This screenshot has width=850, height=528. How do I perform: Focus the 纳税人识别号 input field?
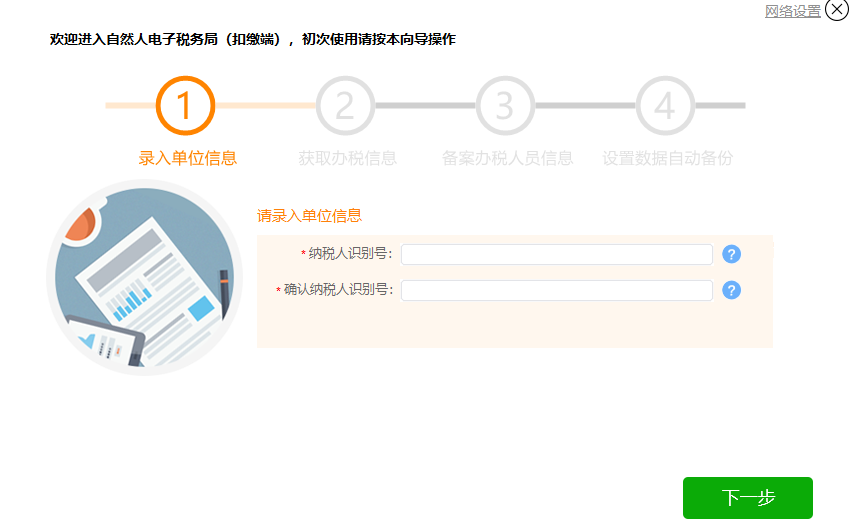pos(557,254)
